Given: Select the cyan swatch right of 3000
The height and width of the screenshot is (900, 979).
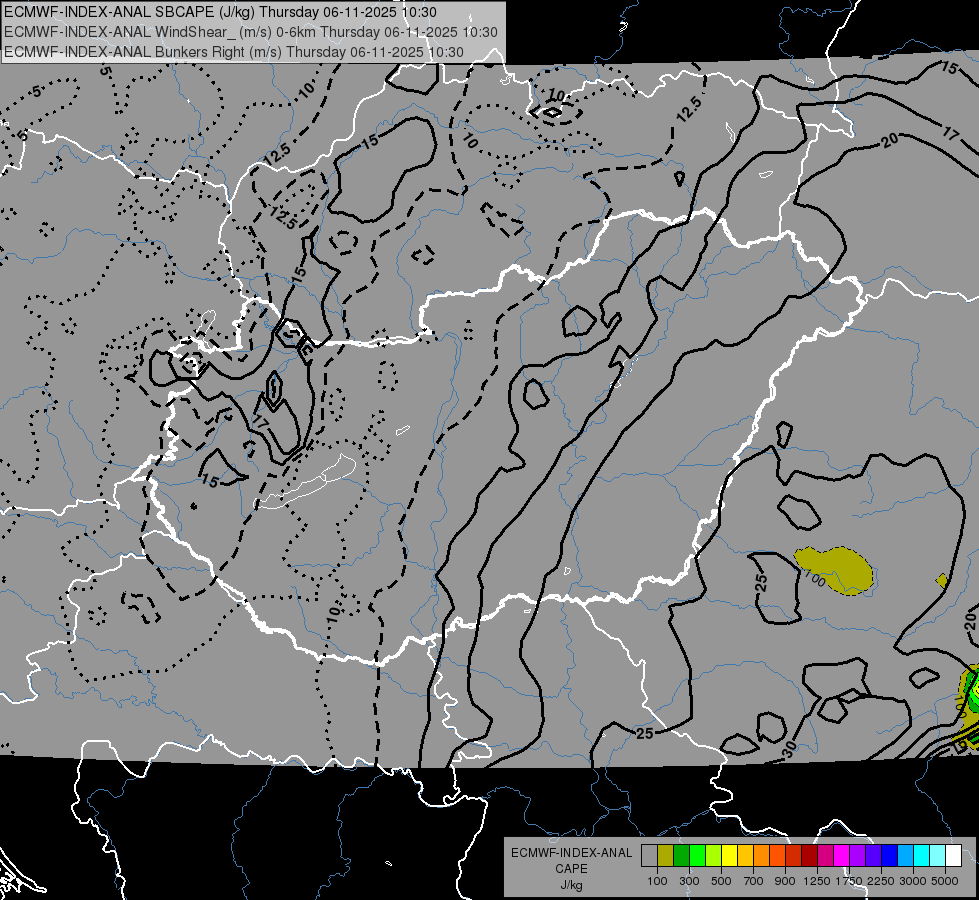Looking at the screenshot, I should tap(922, 855).
